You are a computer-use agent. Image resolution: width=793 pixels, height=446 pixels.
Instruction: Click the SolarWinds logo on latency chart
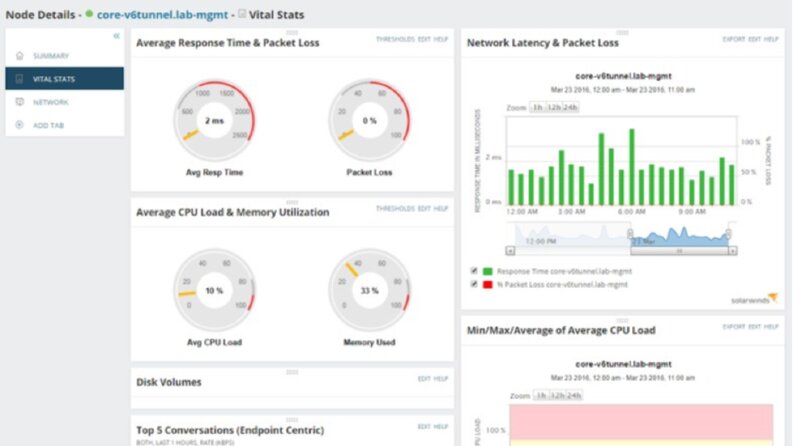click(x=754, y=299)
